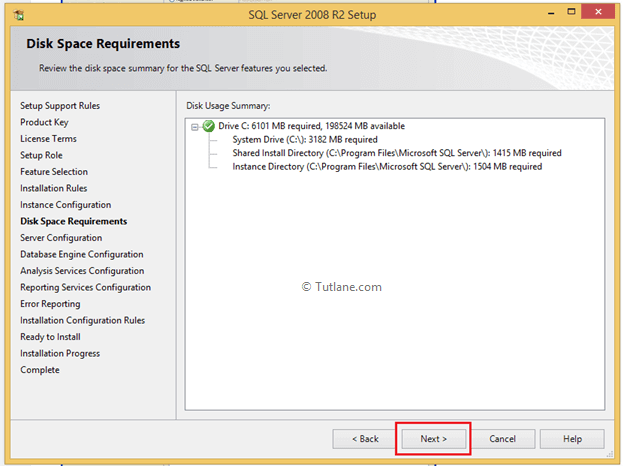Select Setup Role step

[x=41, y=155]
